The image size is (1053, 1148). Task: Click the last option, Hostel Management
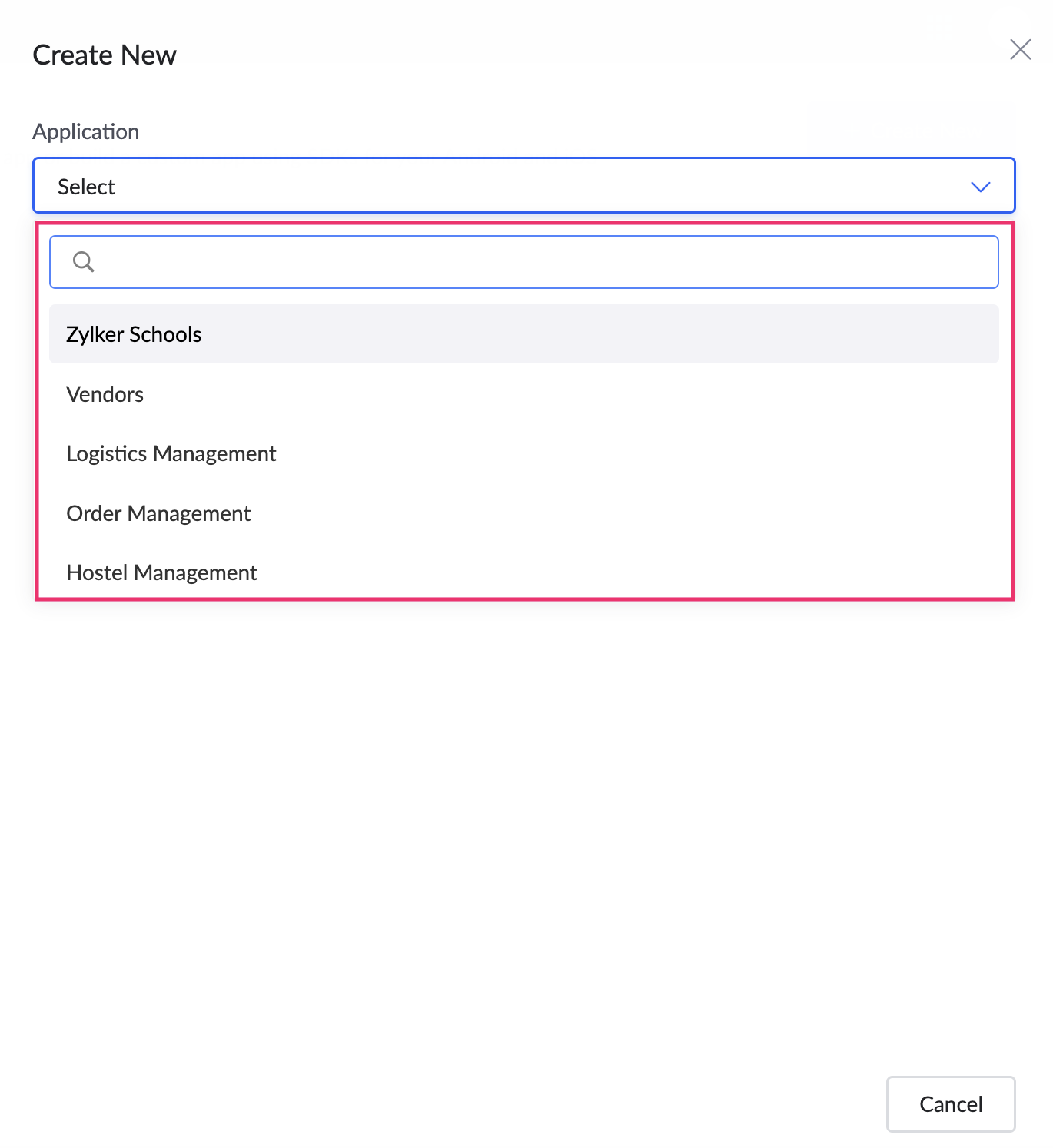pyautogui.click(x=162, y=572)
